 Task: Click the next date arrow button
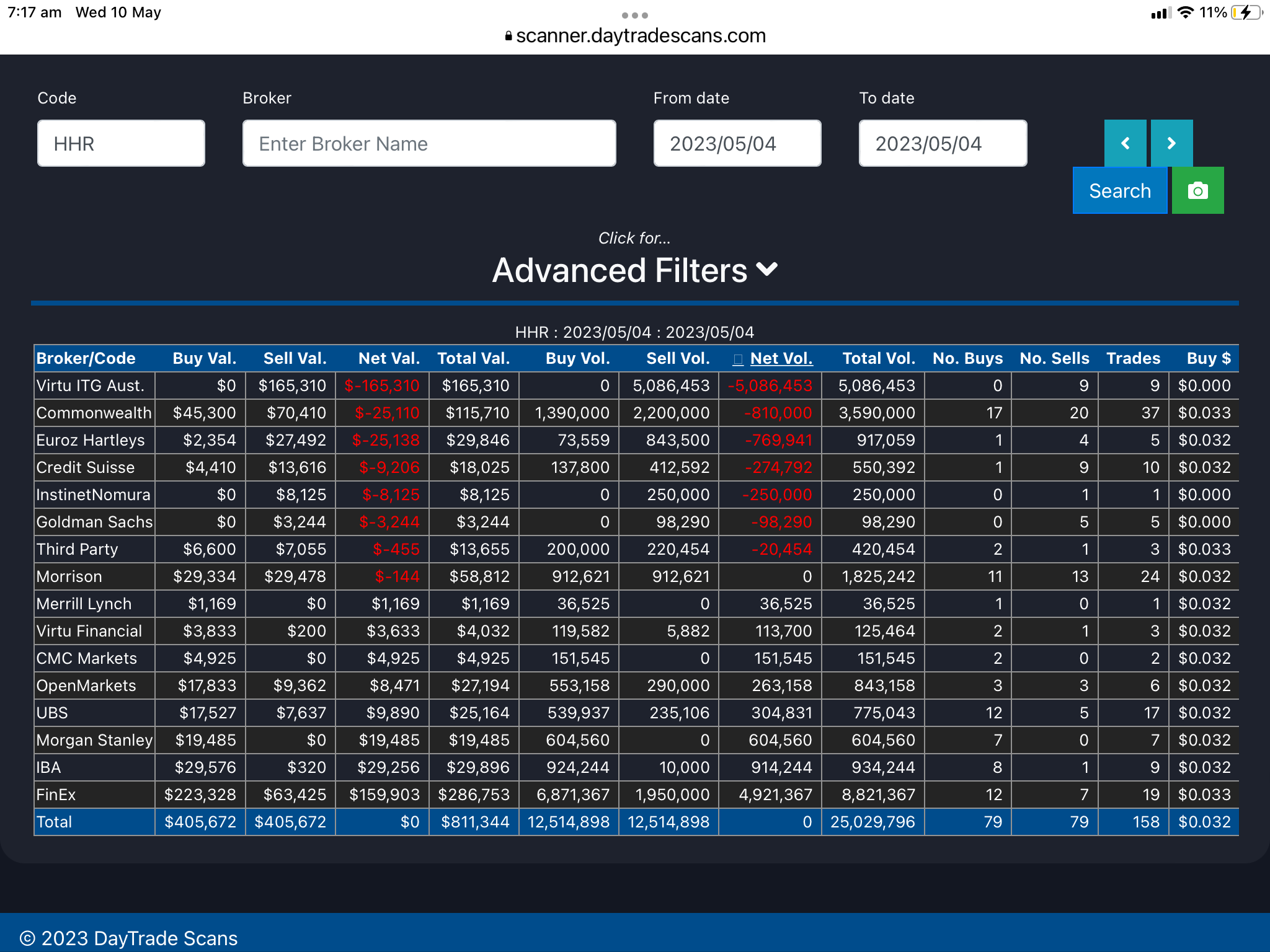click(x=1171, y=143)
